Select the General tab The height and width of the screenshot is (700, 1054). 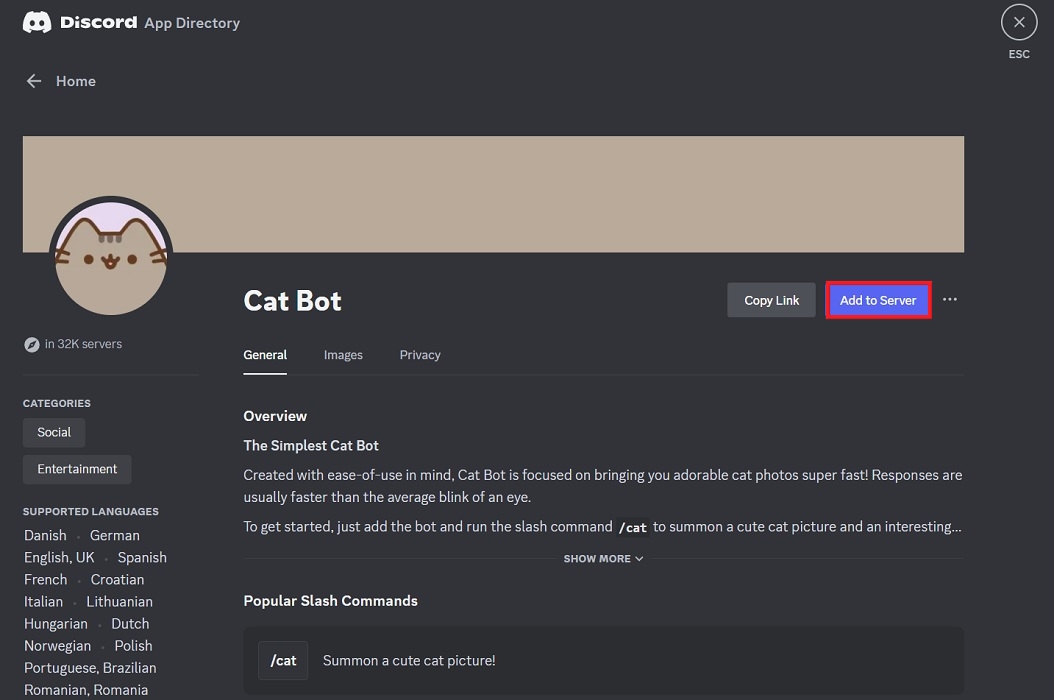265,354
